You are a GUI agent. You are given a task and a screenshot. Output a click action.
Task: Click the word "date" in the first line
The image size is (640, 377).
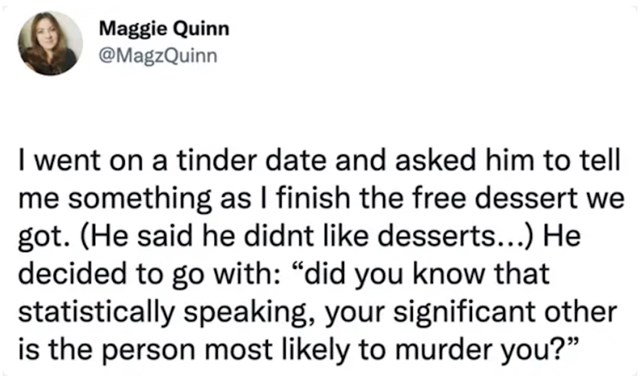click(x=296, y=160)
